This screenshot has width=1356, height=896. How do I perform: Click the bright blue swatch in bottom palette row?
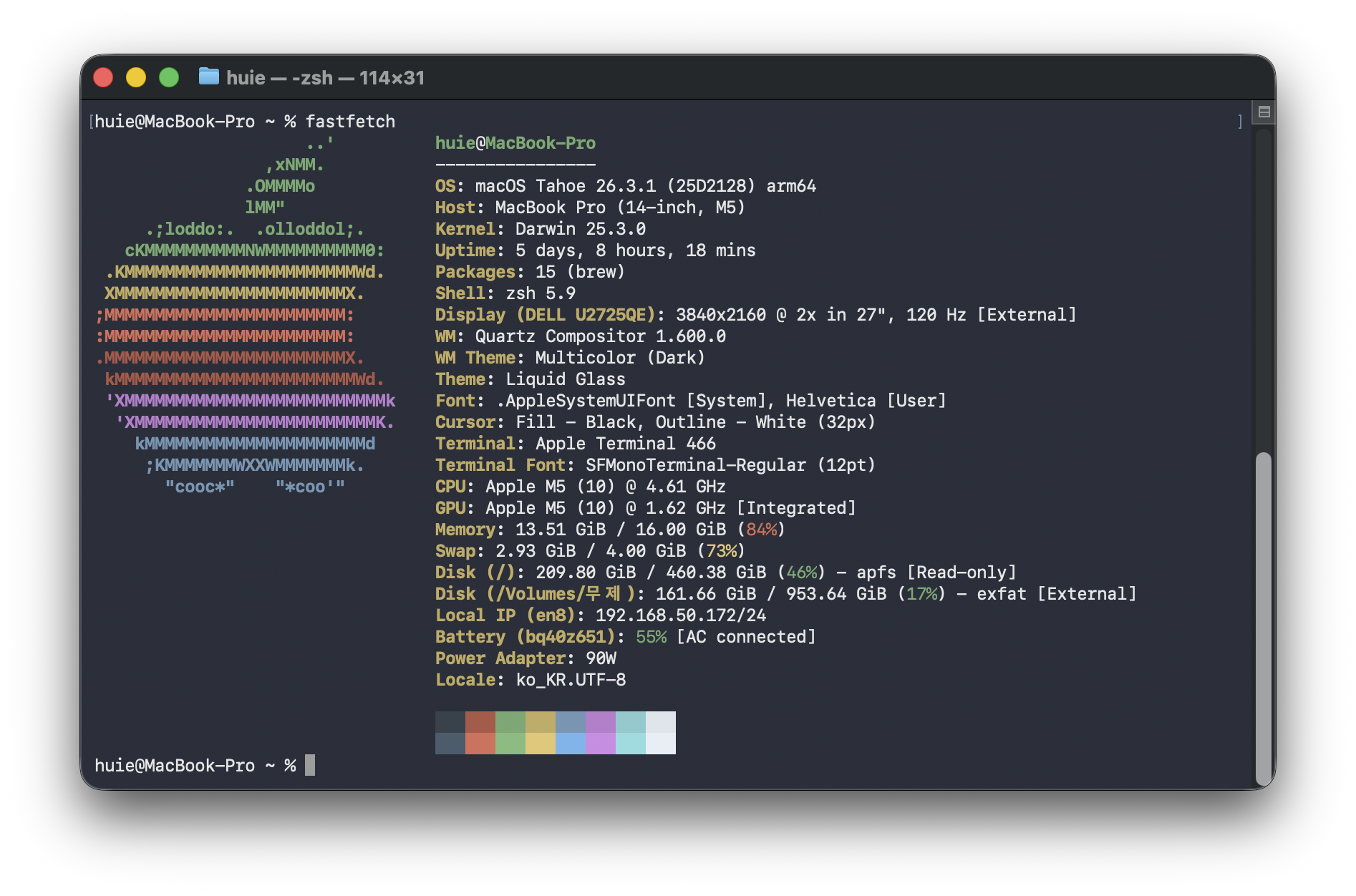[x=570, y=744]
